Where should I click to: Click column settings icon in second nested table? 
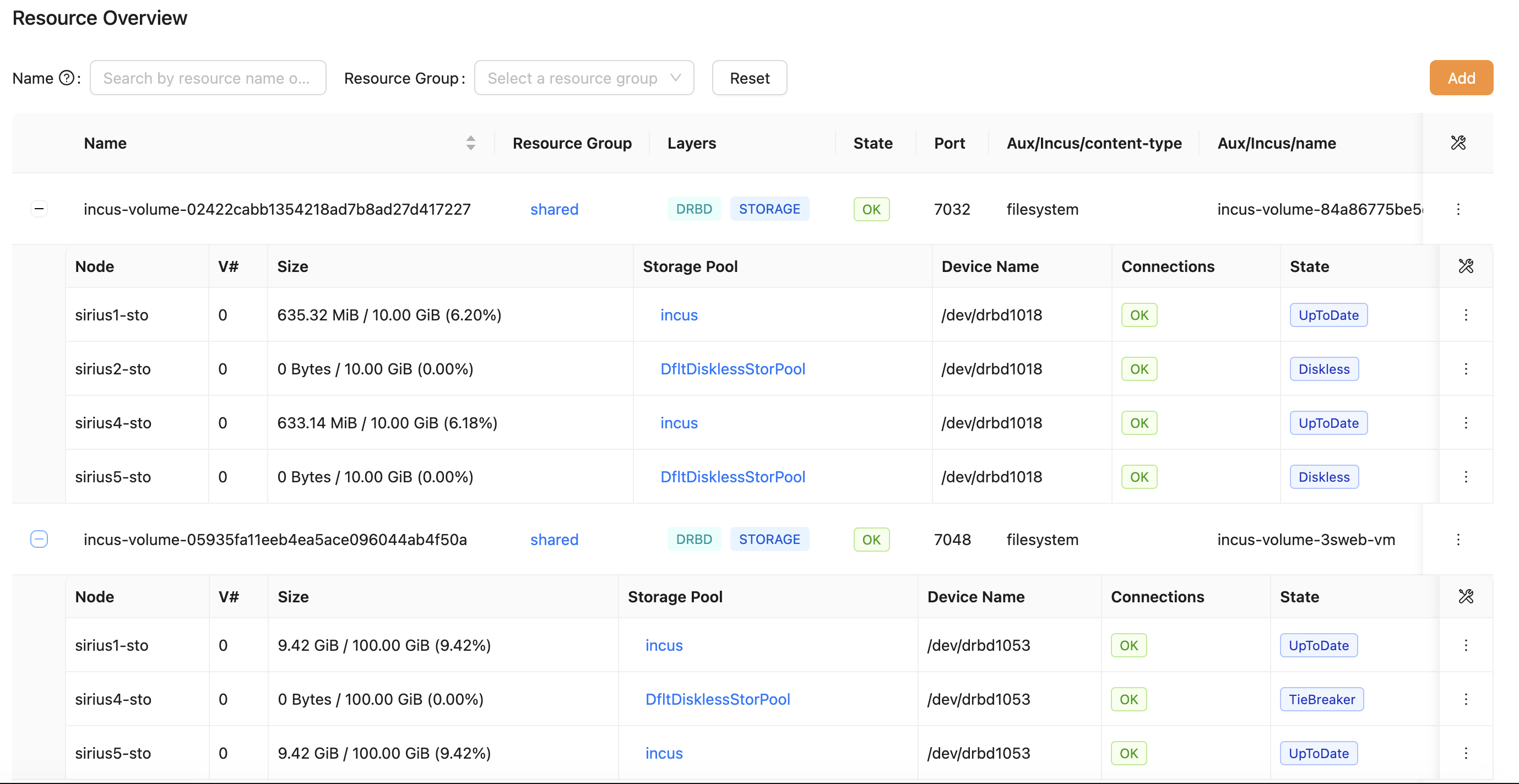click(x=1466, y=597)
